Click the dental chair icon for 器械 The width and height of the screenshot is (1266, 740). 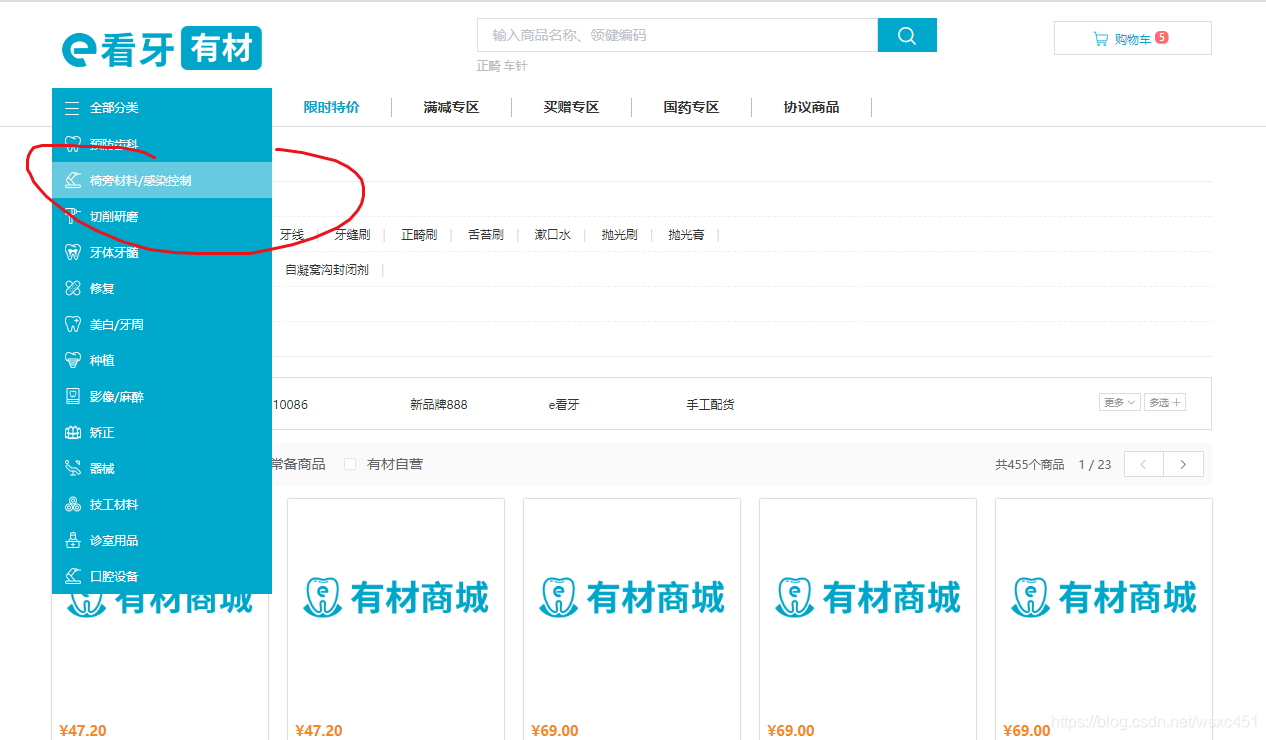(x=72, y=468)
